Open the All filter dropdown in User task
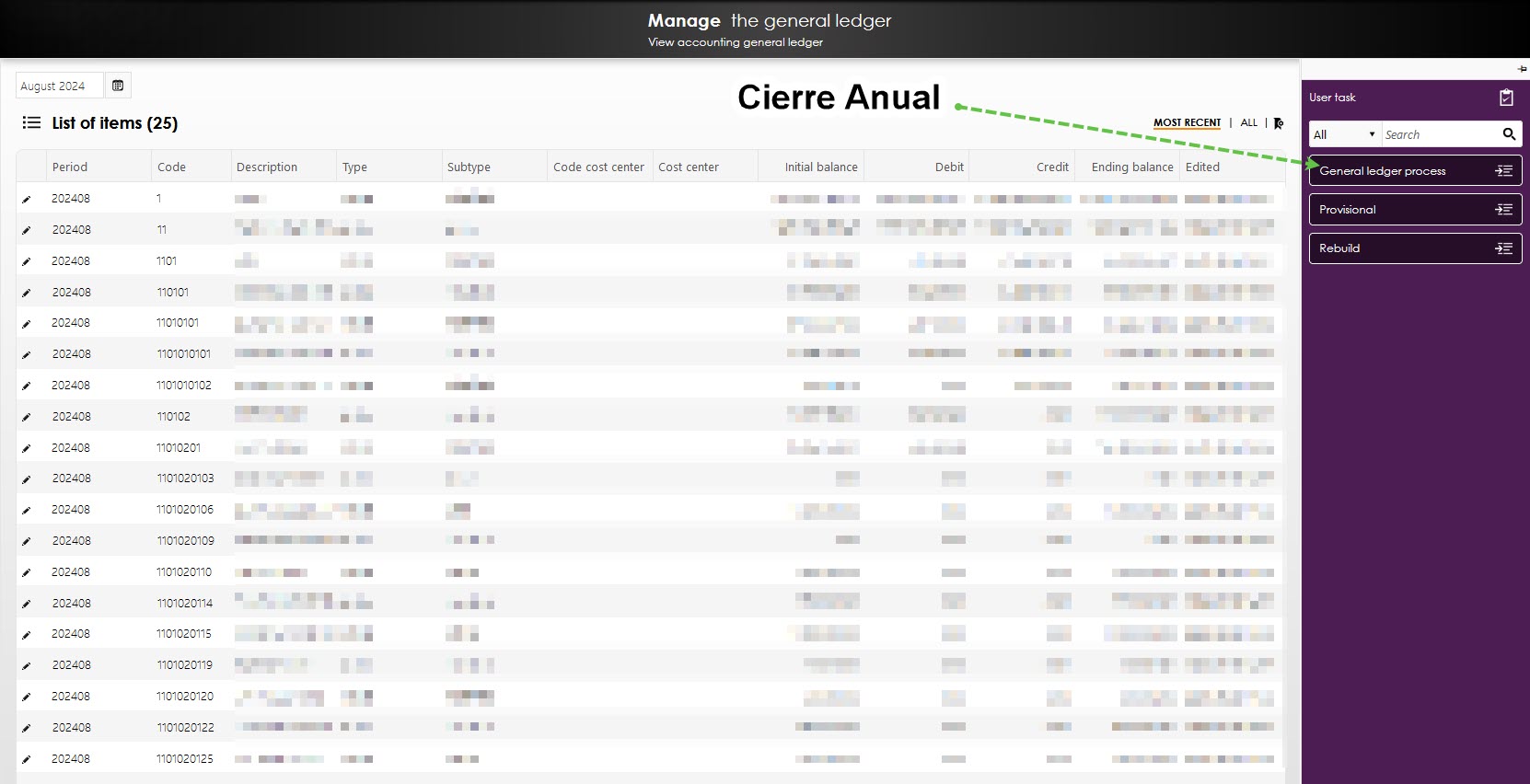Screen dimensions: 1530x784 click(1344, 134)
